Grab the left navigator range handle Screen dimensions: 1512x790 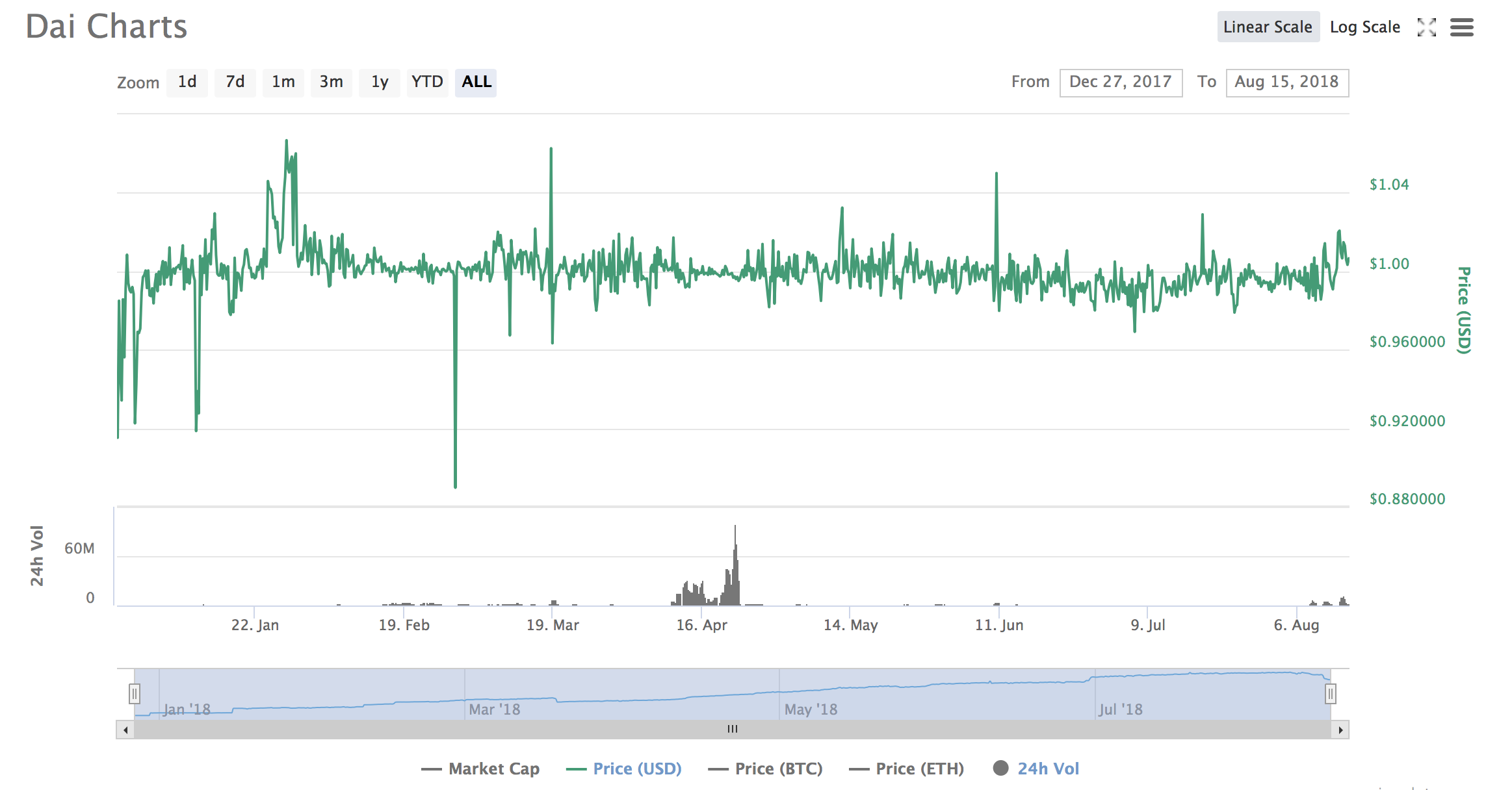tap(135, 694)
